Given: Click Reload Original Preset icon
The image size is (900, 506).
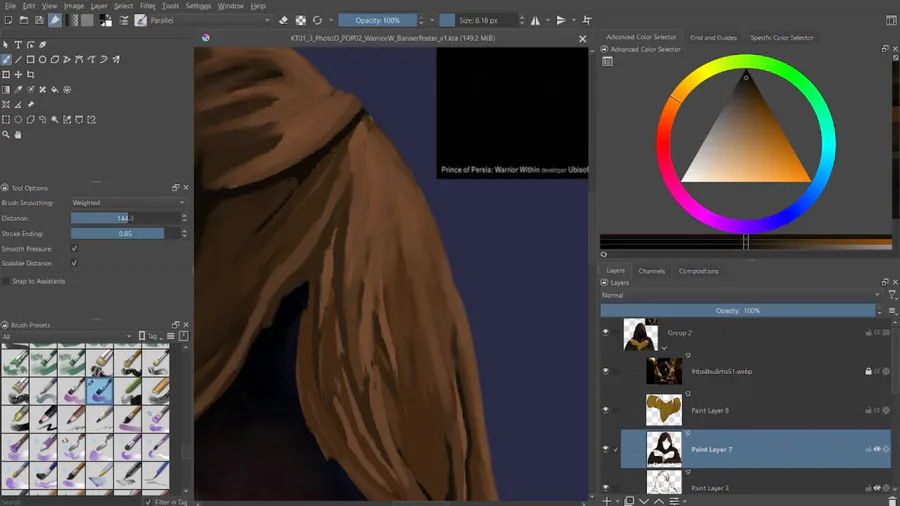Looking at the screenshot, I should tap(317, 20).
